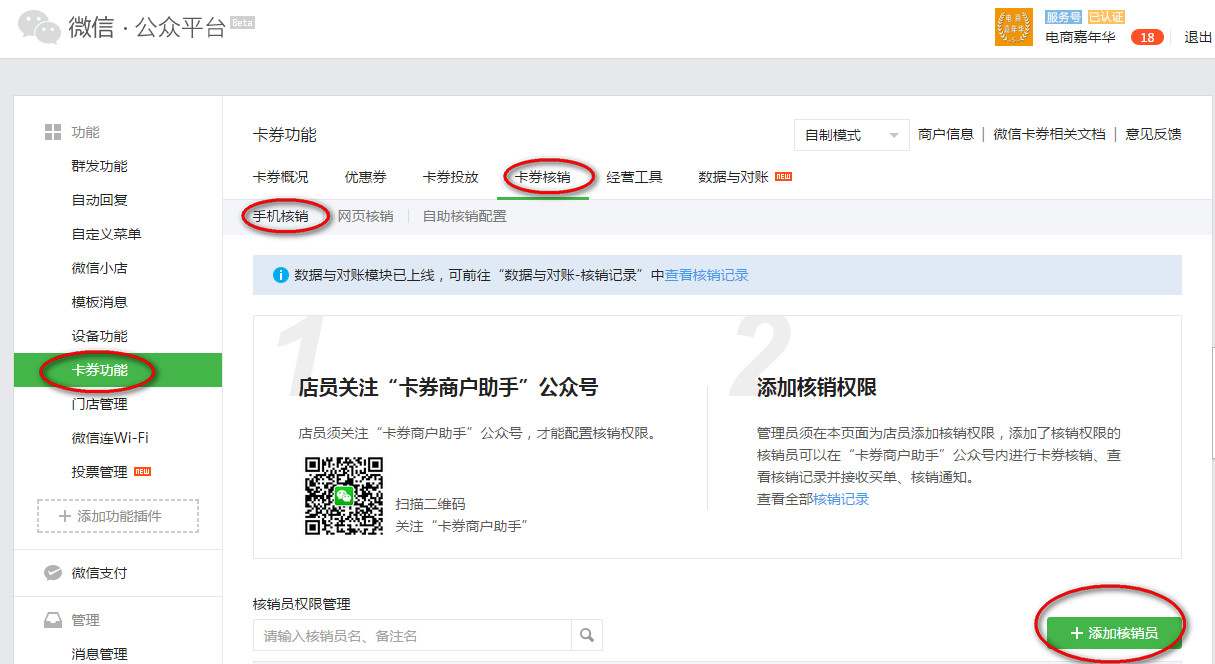Click the 功能 section header
Image resolution: width=1215 pixels, height=664 pixels.
tap(85, 132)
